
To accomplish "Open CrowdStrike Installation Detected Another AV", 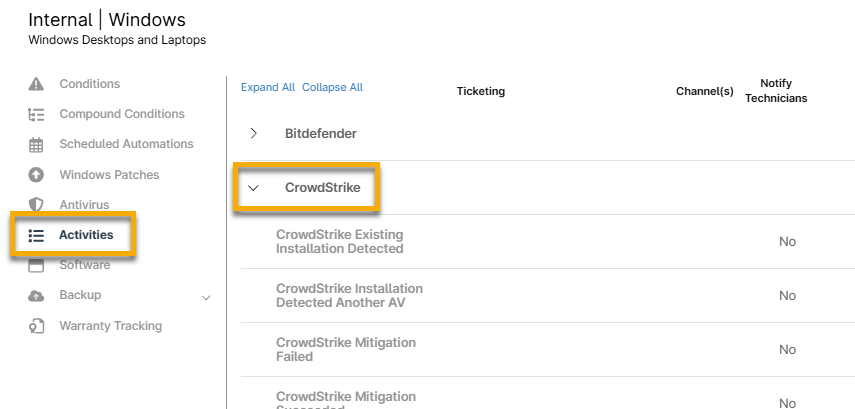I will pos(349,295).
